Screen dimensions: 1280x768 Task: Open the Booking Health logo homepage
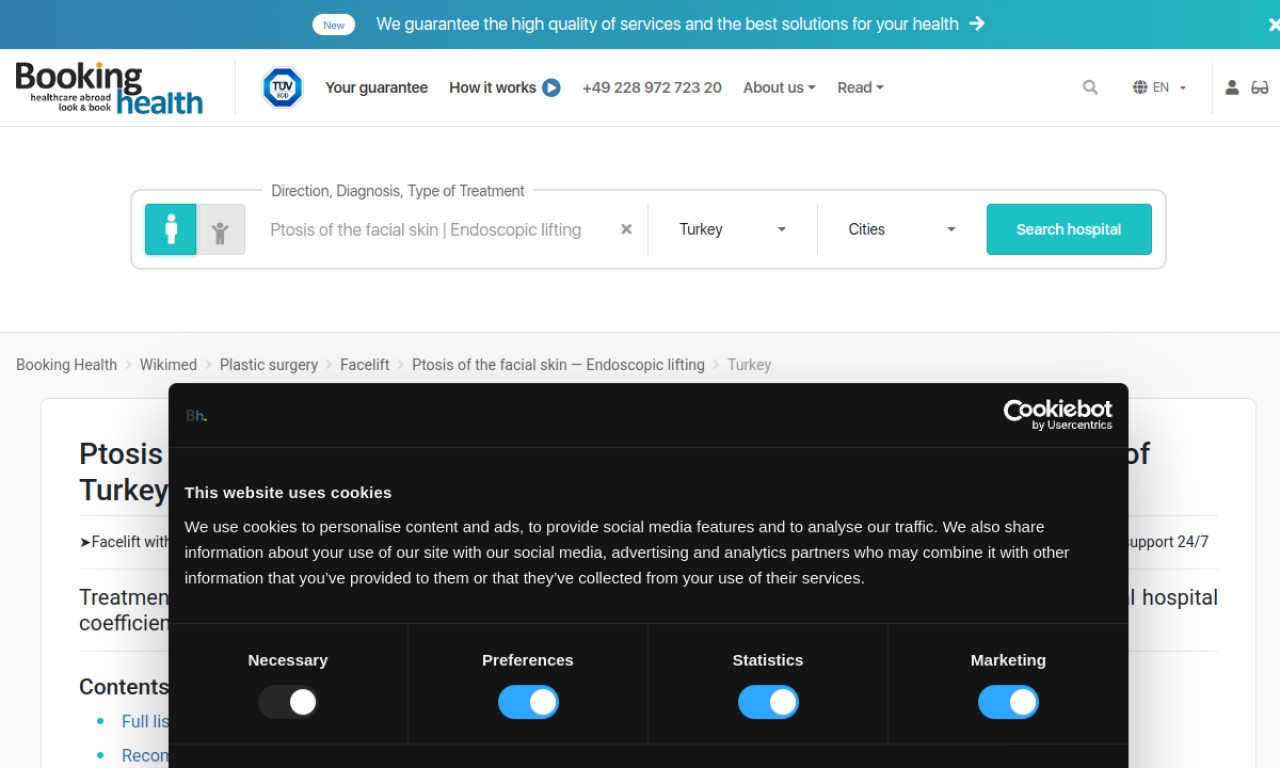tap(109, 88)
